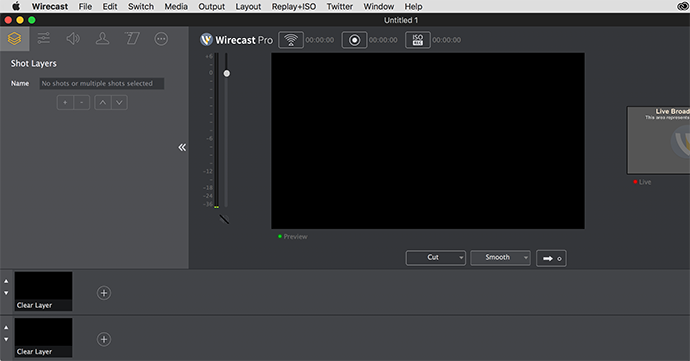This screenshot has height=361, width=690.
Task: Open the Wirecast application menu
Action: click(50, 7)
